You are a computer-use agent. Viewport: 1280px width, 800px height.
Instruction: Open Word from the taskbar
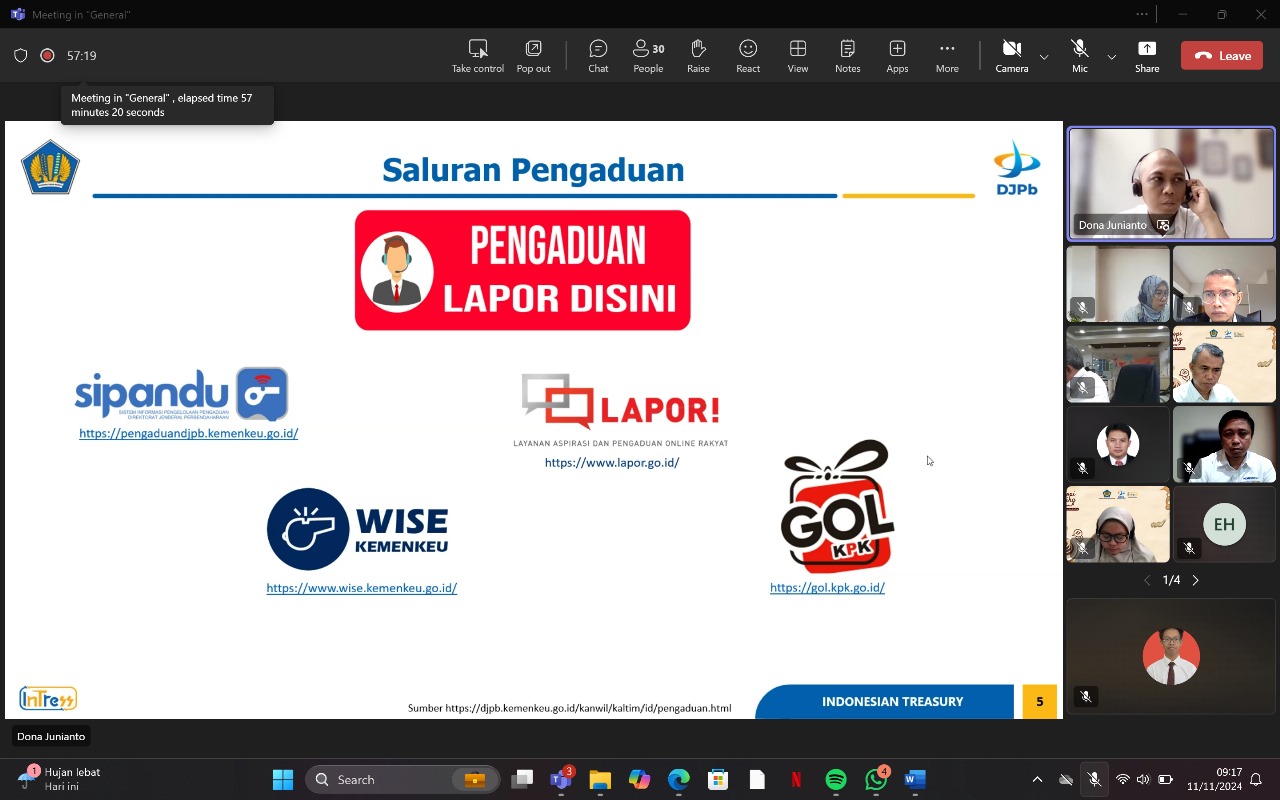point(915,780)
